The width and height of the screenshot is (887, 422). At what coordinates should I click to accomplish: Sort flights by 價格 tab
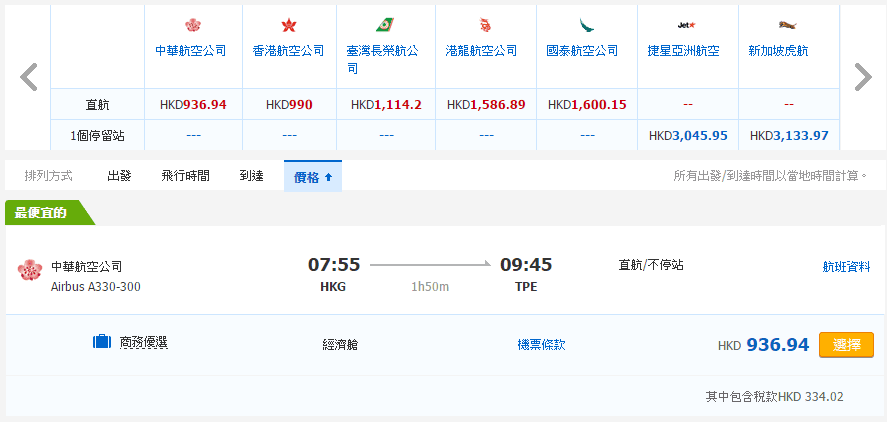[x=313, y=177]
